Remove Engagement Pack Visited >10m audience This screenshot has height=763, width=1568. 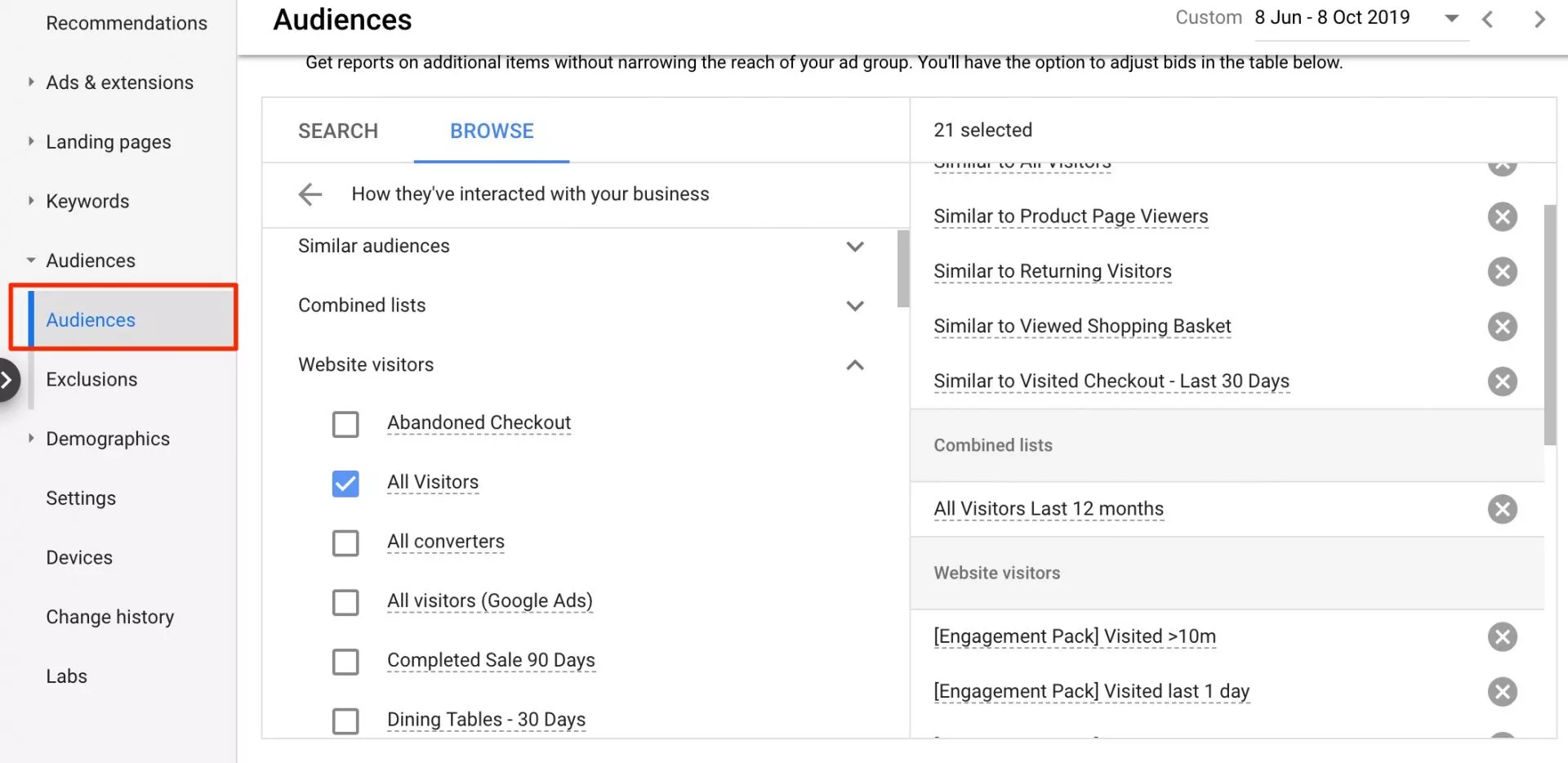[x=1502, y=637]
